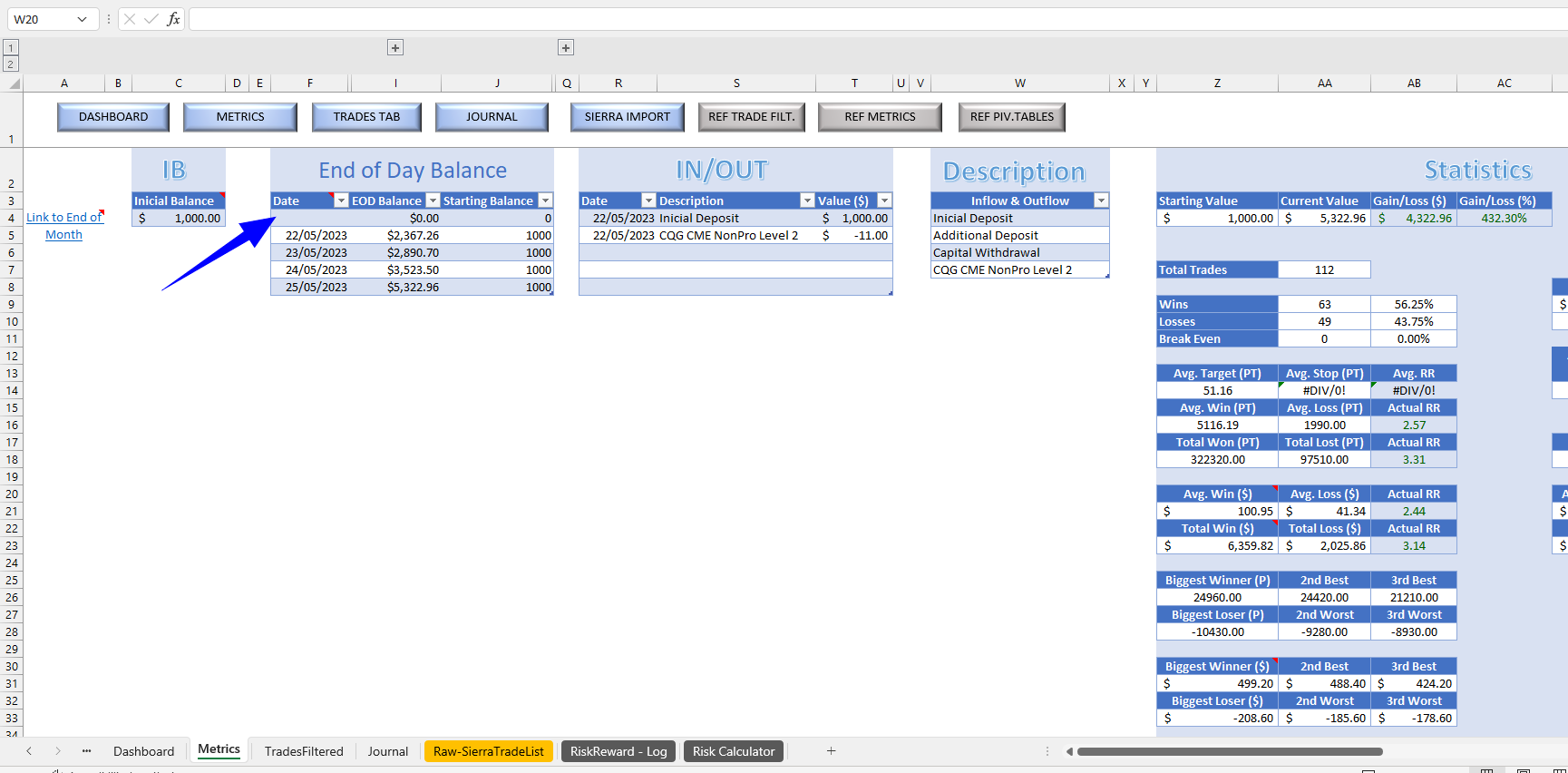Click outline level 1 button
Viewport: 1568px width, 773px height.
11,48
